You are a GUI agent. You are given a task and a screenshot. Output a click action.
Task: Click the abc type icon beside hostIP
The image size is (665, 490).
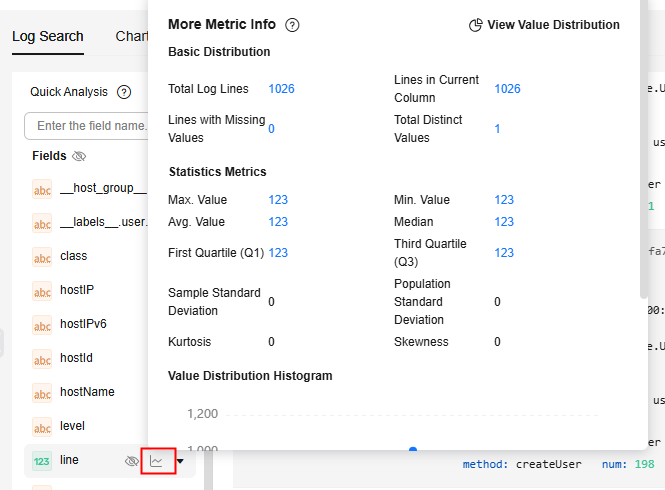(x=42, y=292)
